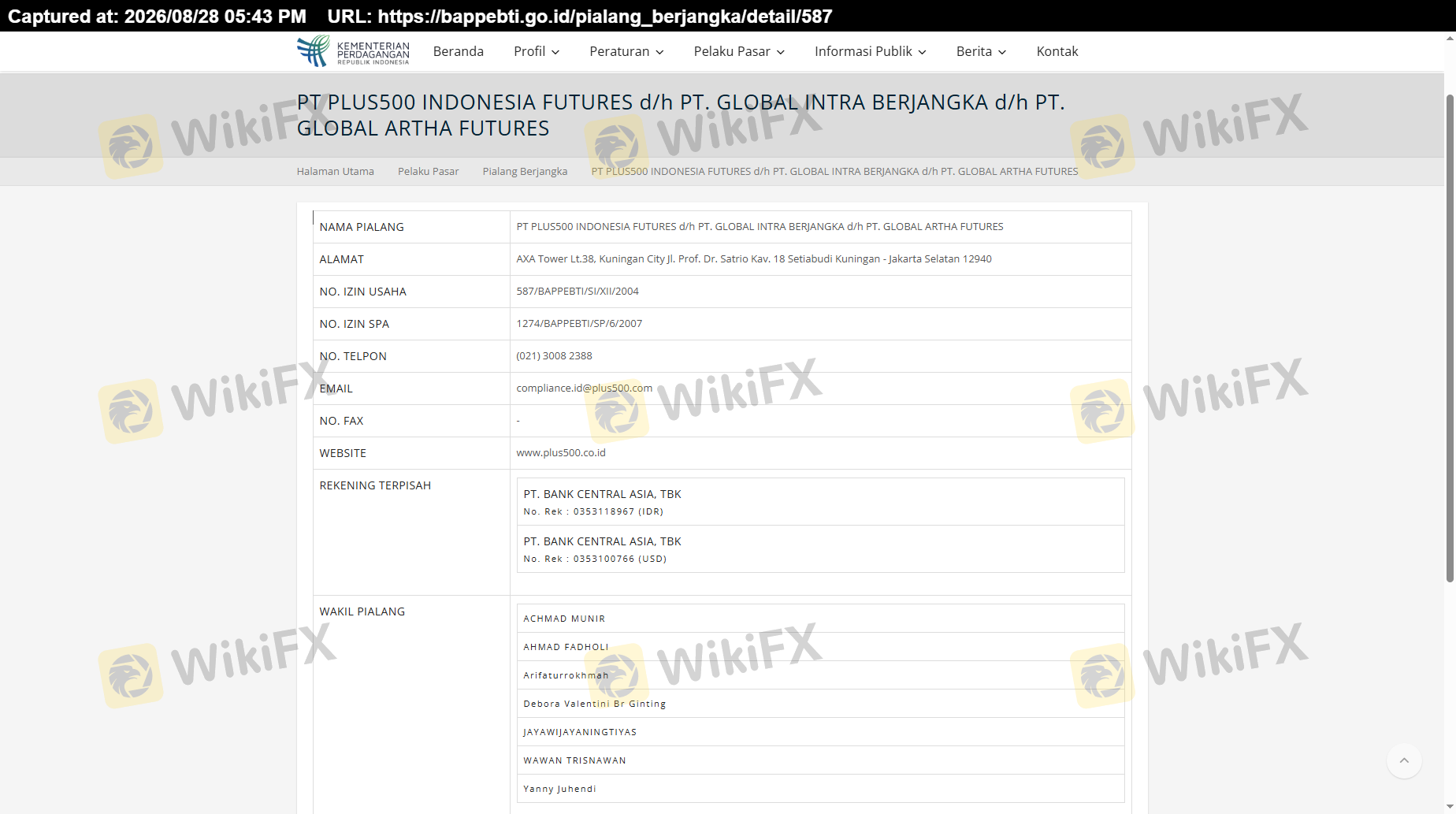Screen dimensions: 1456x814
Task: Select Arifaturrokhmah in broker representatives
Action: click(x=566, y=675)
